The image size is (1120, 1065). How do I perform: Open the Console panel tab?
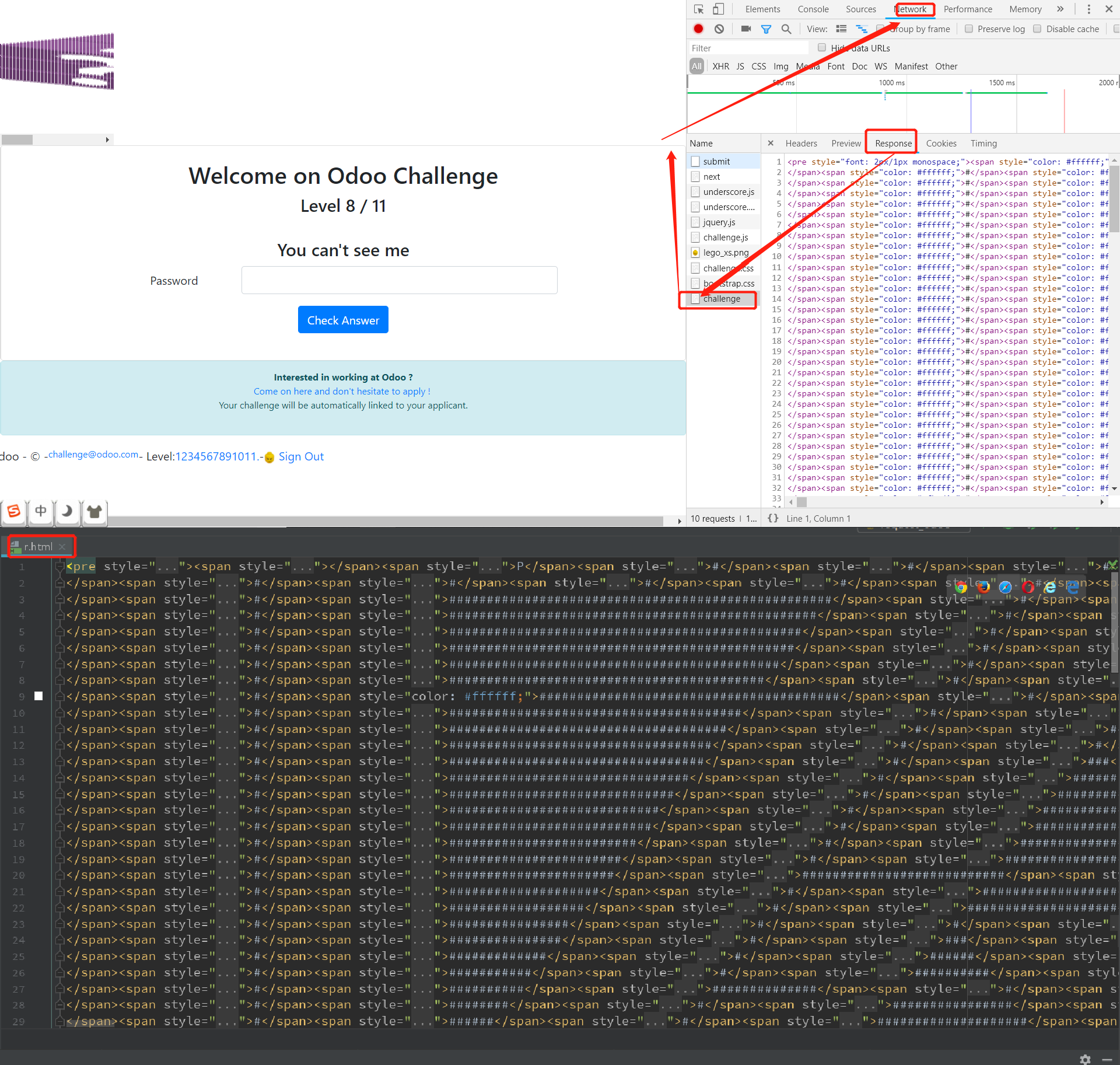[813, 9]
